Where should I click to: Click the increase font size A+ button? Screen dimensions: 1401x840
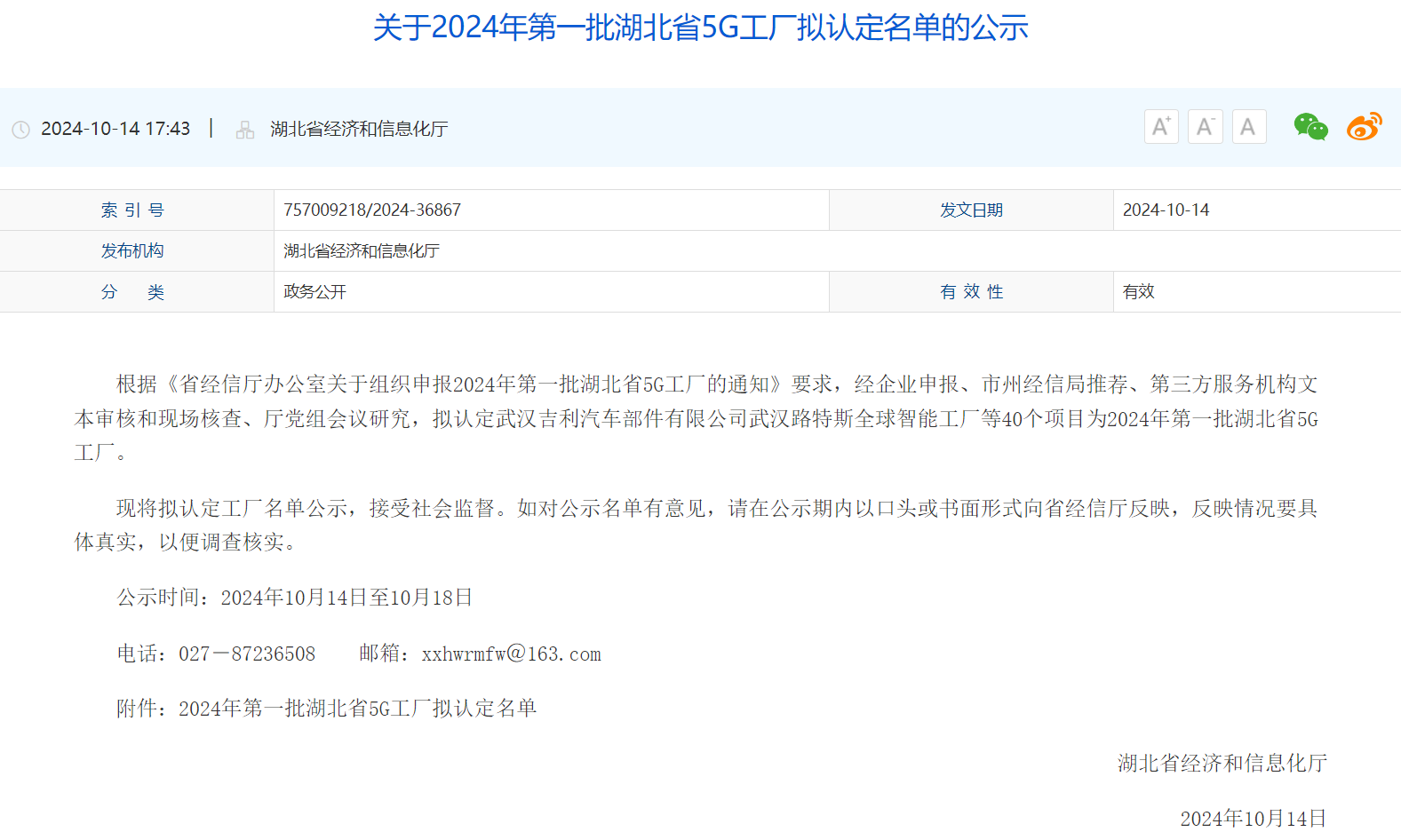(x=1161, y=127)
